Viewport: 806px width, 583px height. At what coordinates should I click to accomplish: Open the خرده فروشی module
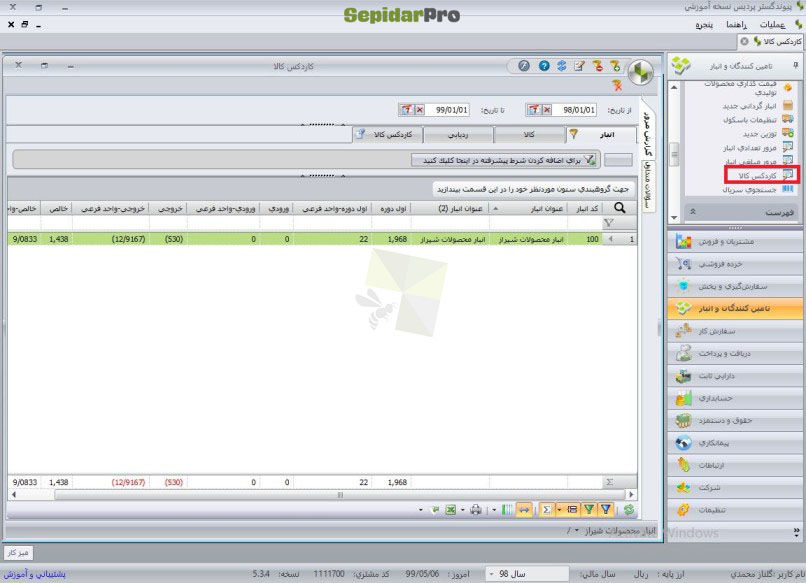click(735, 264)
